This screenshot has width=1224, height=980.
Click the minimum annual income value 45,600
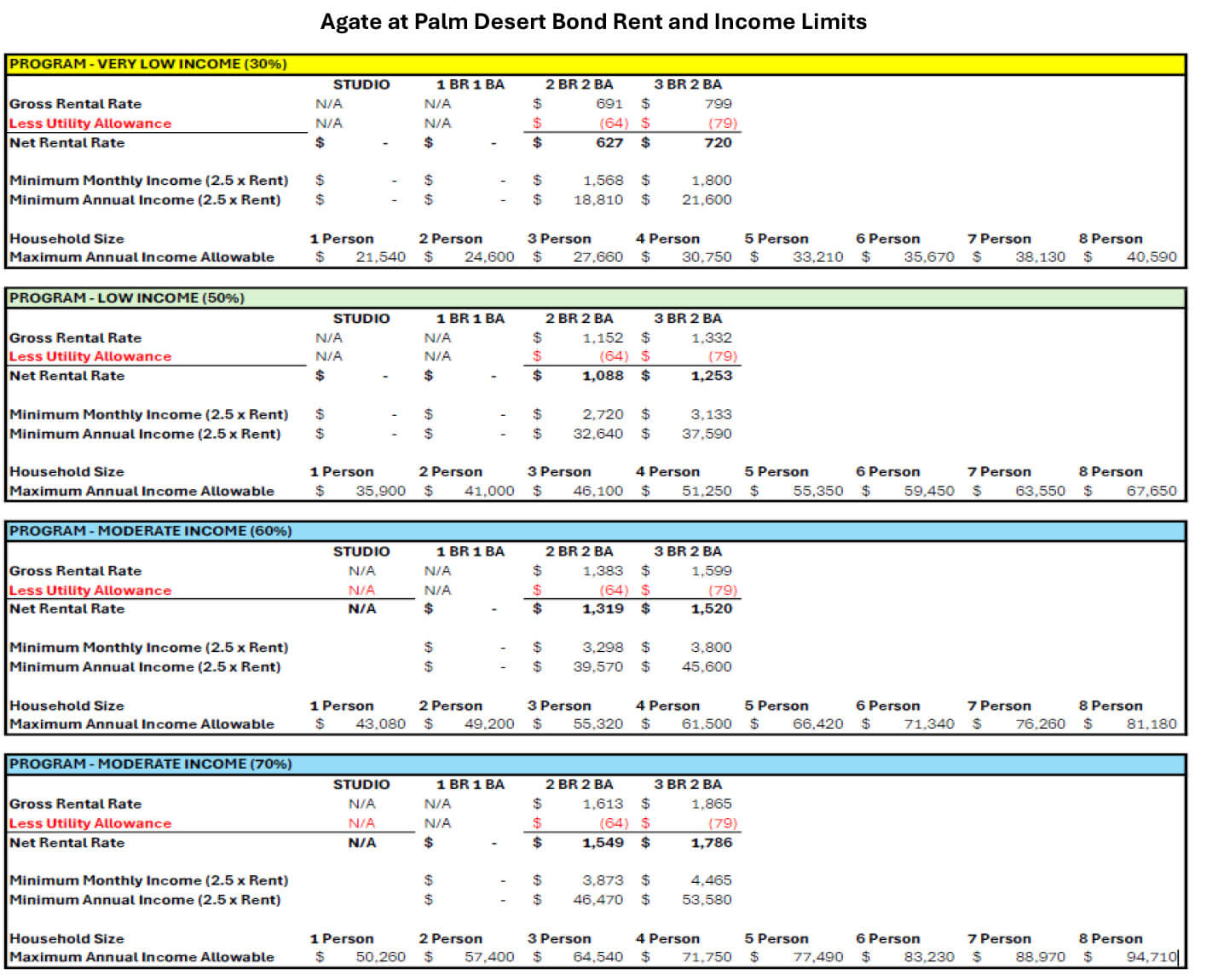[707, 667]
